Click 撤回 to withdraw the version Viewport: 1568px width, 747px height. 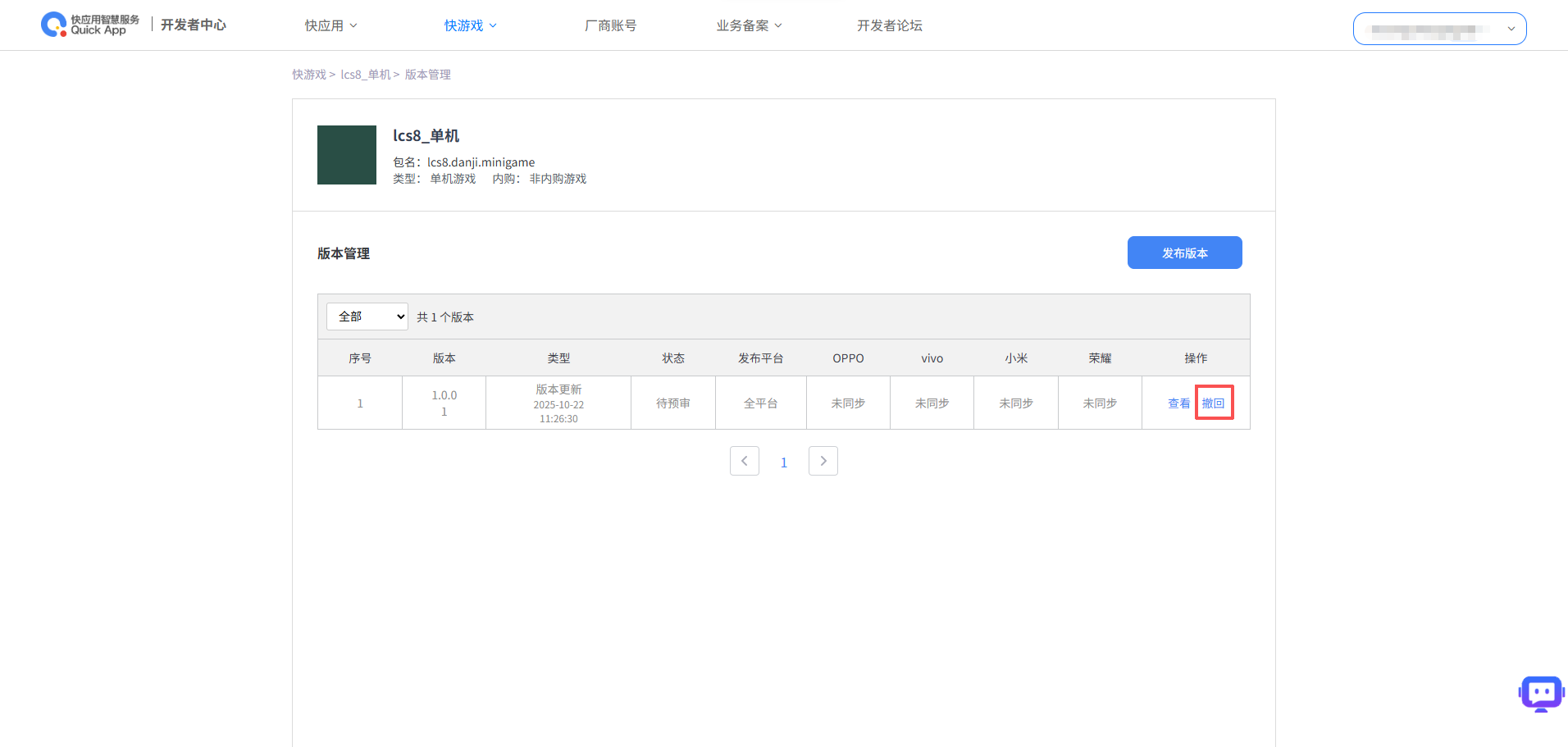pos(1213,403)
